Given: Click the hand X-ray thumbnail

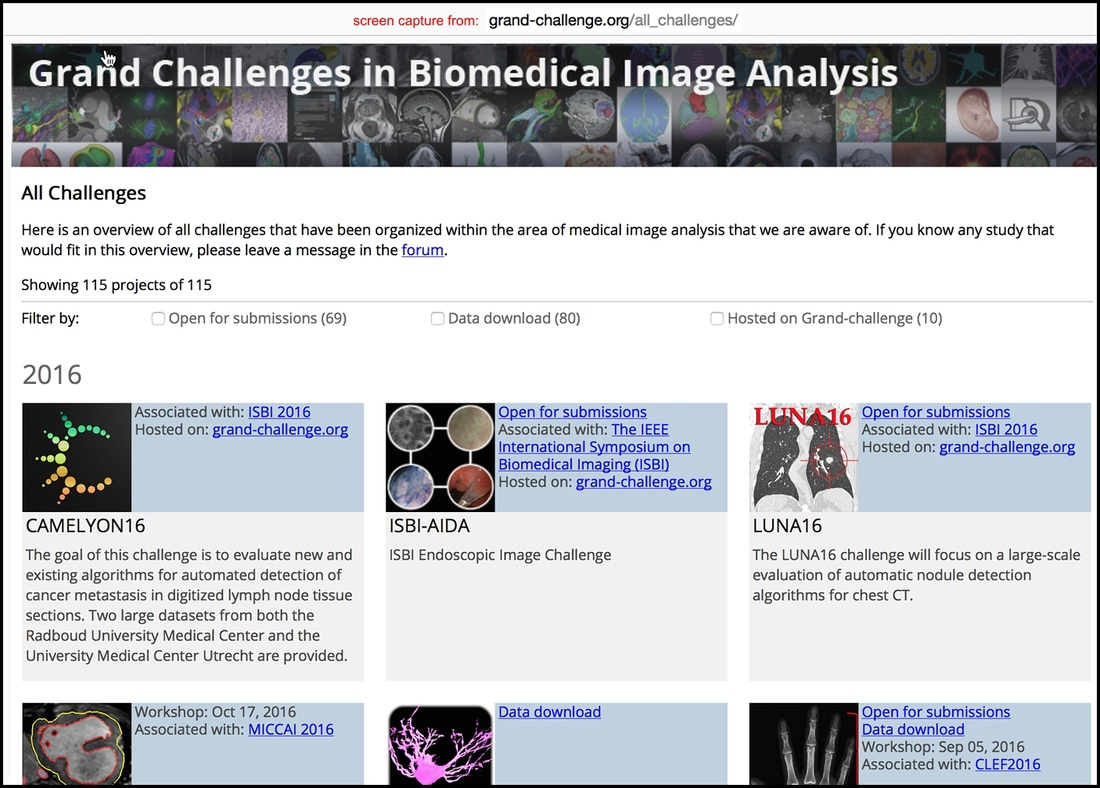Looking at the screenshot, I should click(x=803, y=744).
